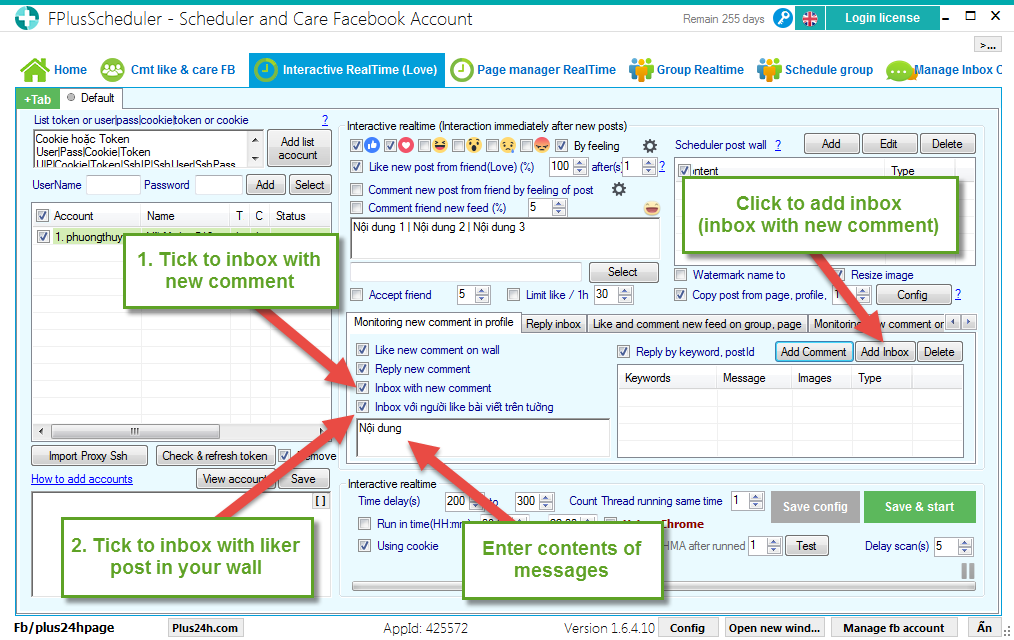Click the toolbar overflow >... button
The height and width of the screenshot is (640, 1014).
[x=987, y=45]
